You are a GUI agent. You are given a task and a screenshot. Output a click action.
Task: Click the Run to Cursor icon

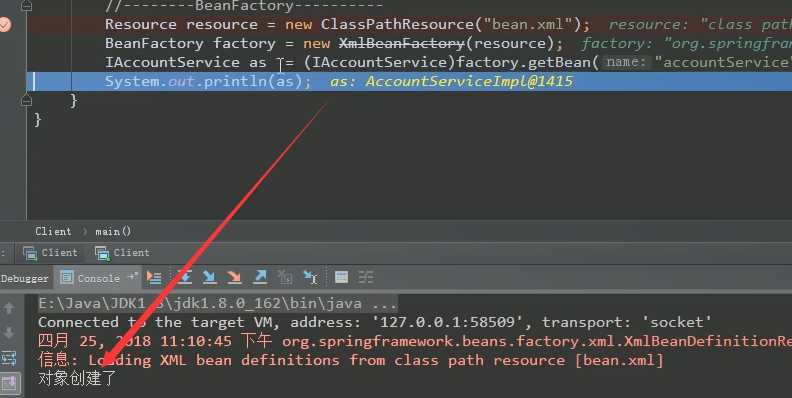coord(310,277)
